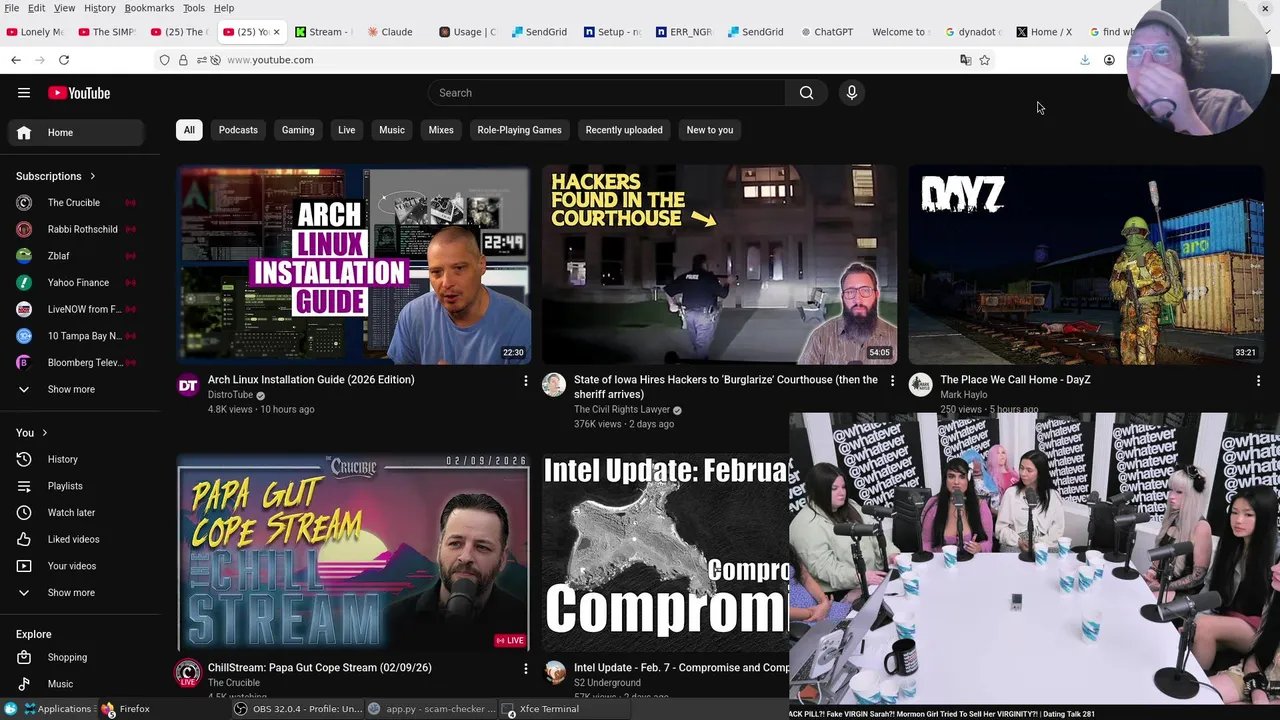Expand the You section chevron

[x=44, y=433]
